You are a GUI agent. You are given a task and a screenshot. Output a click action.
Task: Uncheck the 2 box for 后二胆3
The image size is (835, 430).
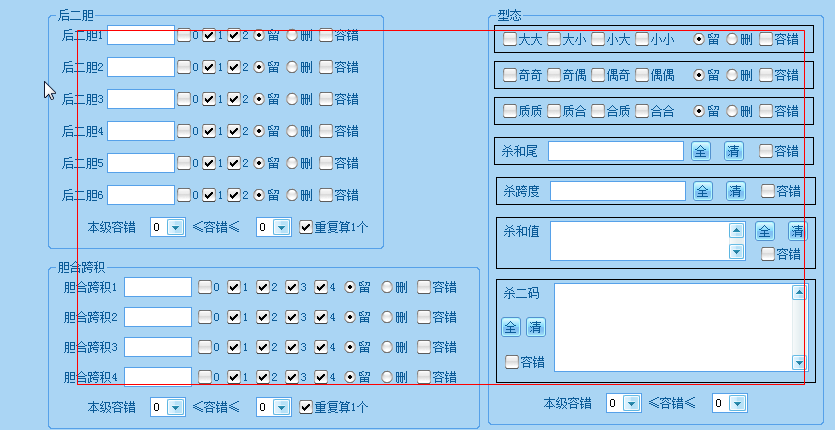[x=234, y=100]
